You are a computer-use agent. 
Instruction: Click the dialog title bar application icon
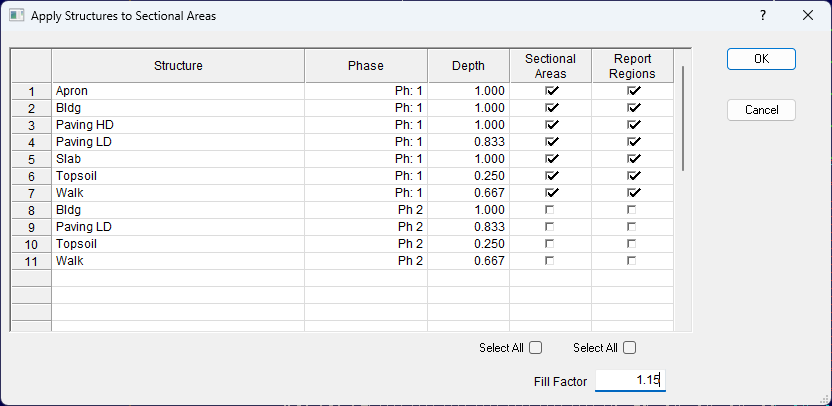click(x=16, y=15)
